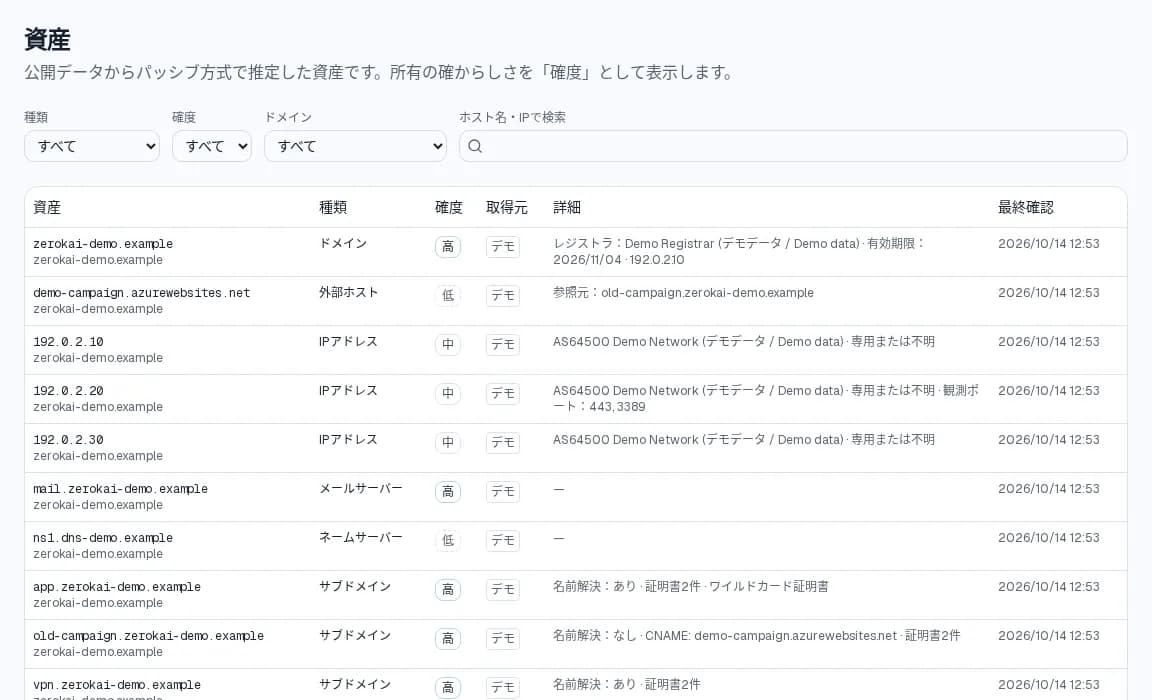Screen dimensions: 1152x700
Task: Click the 資産 page heading
Action: [47, 40]
